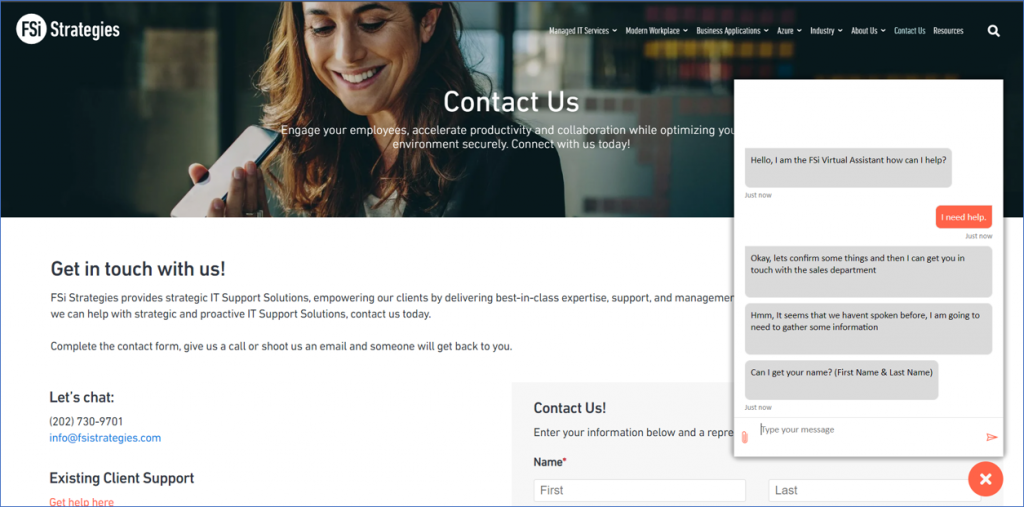The width and height of the screenshot is (1024, 507).
Task: Click the search magnifier icon in header
Action: pyautogui.click(x=993, y=31)
